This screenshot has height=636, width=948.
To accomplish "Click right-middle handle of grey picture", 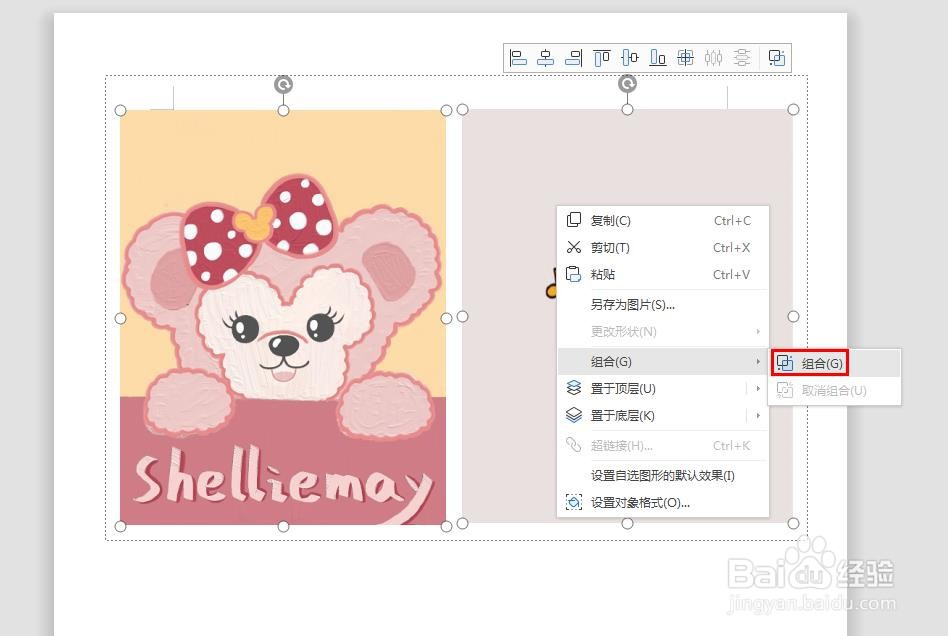I will (793, 316).
